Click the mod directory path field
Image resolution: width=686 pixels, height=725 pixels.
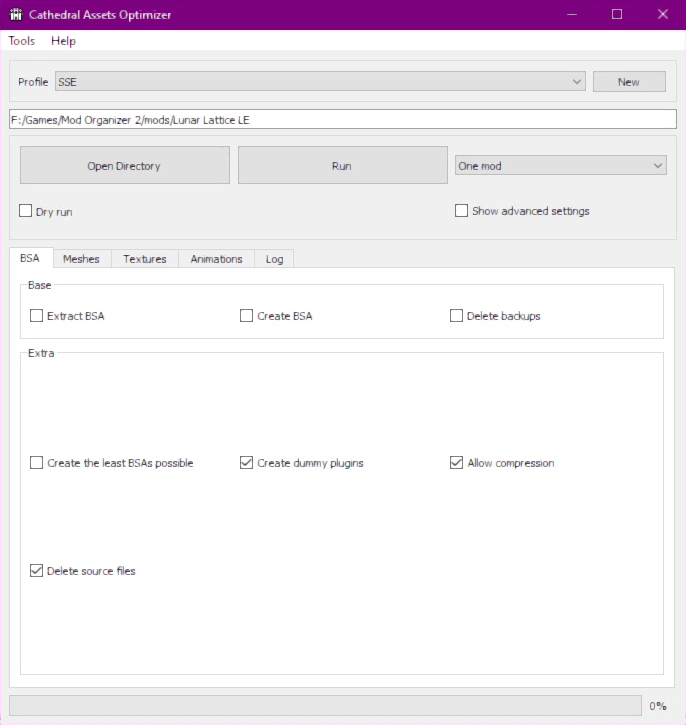coord(343,120)
